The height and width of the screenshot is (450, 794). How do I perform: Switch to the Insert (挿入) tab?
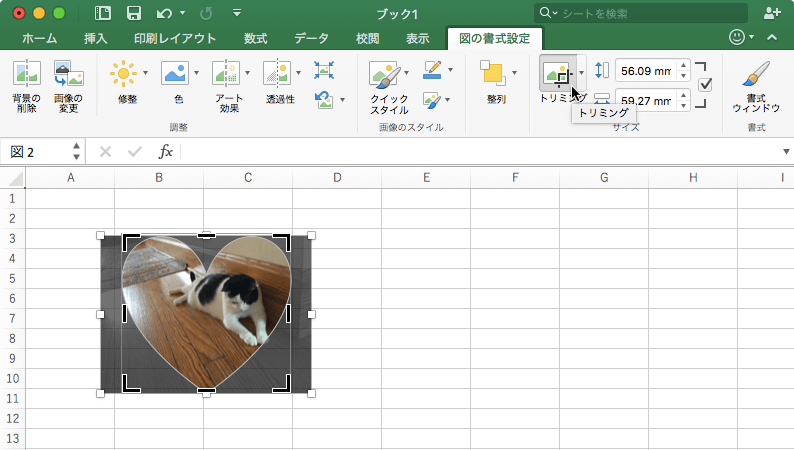[95, 38]
